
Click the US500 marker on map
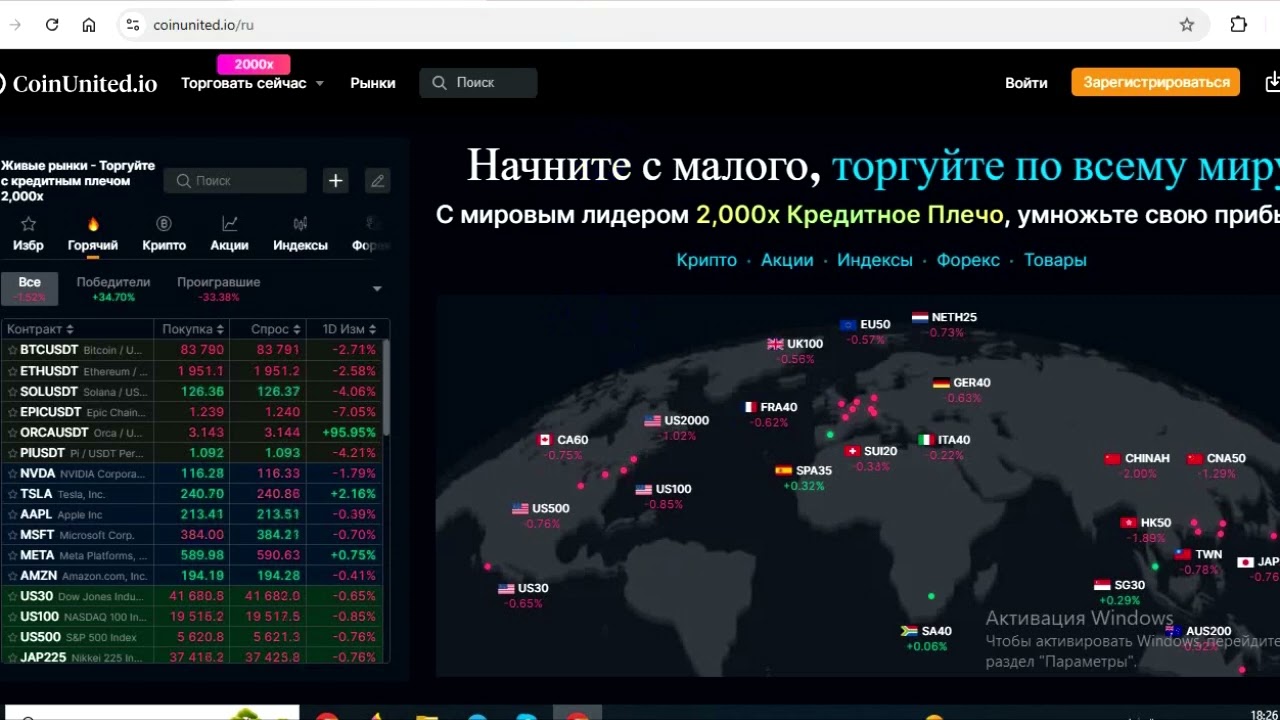541,515
